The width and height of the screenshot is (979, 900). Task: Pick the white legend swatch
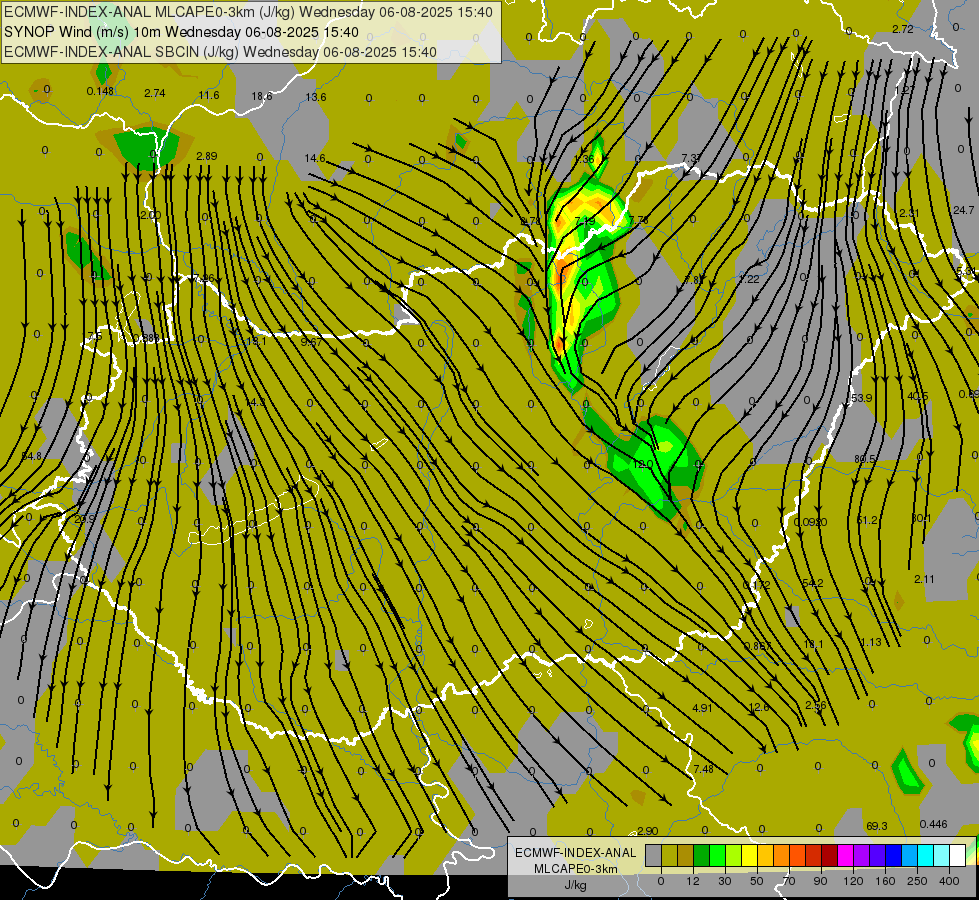(957, 856)
